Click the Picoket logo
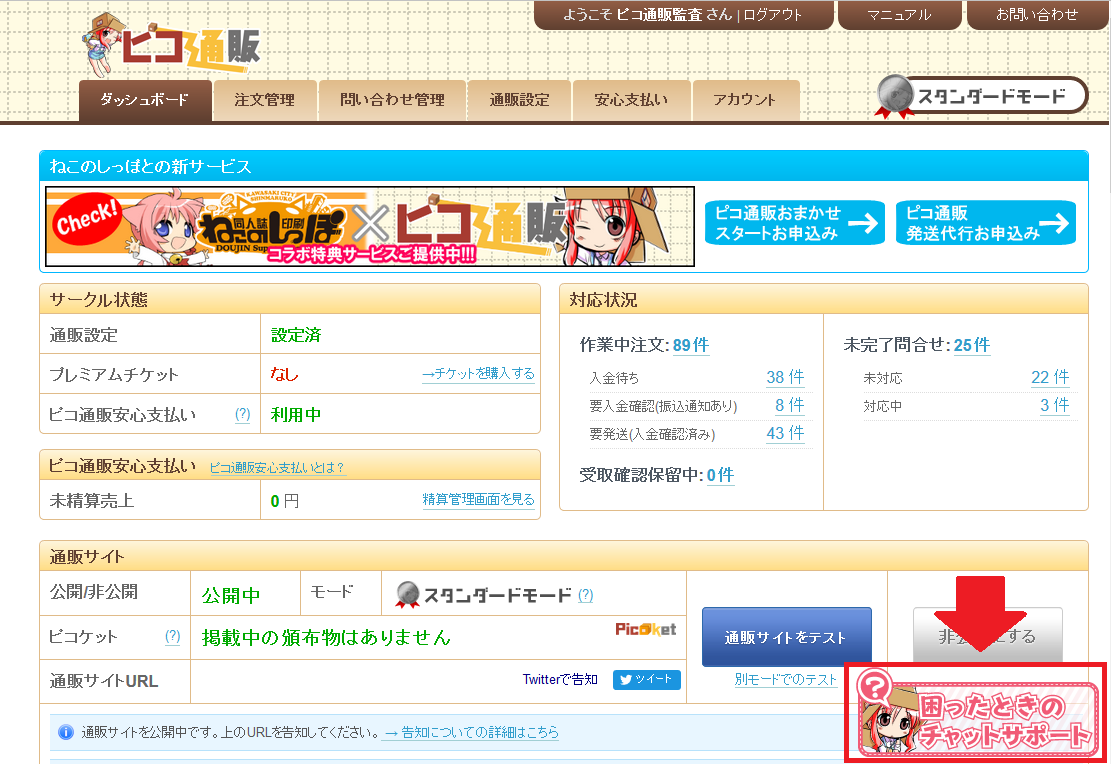 click(645, 629)
